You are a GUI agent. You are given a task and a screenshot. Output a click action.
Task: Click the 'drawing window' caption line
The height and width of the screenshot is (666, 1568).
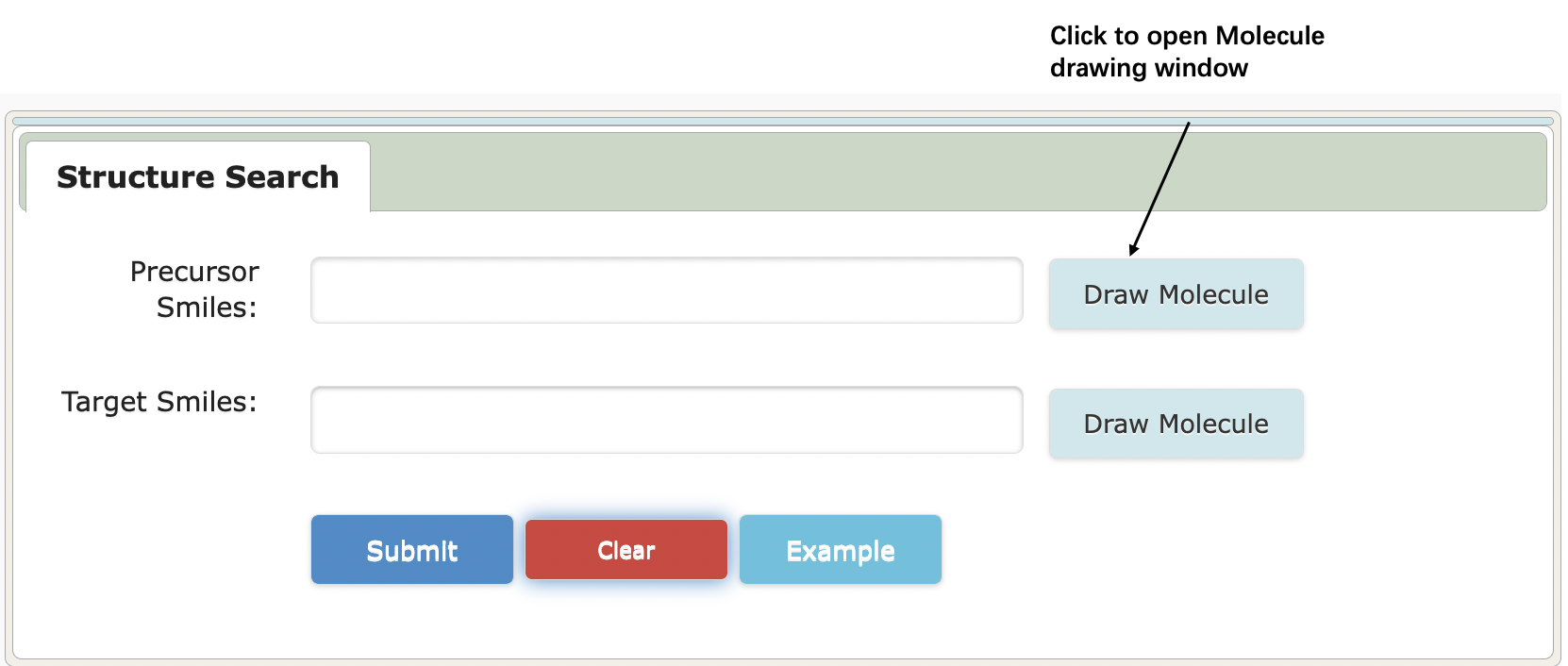[x=1149, y=68]
